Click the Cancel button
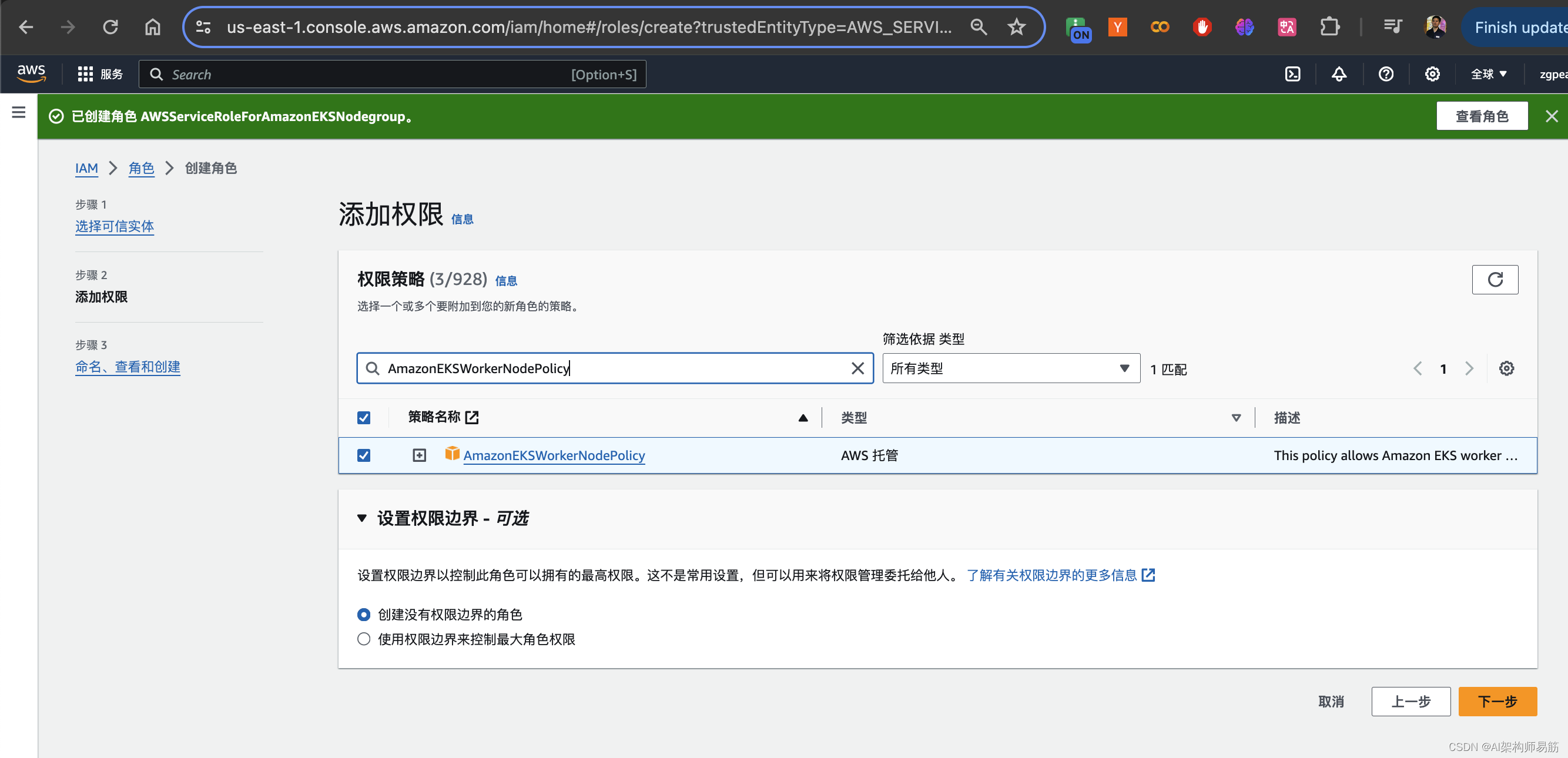1568x758 pixels. click(1331, 702)
